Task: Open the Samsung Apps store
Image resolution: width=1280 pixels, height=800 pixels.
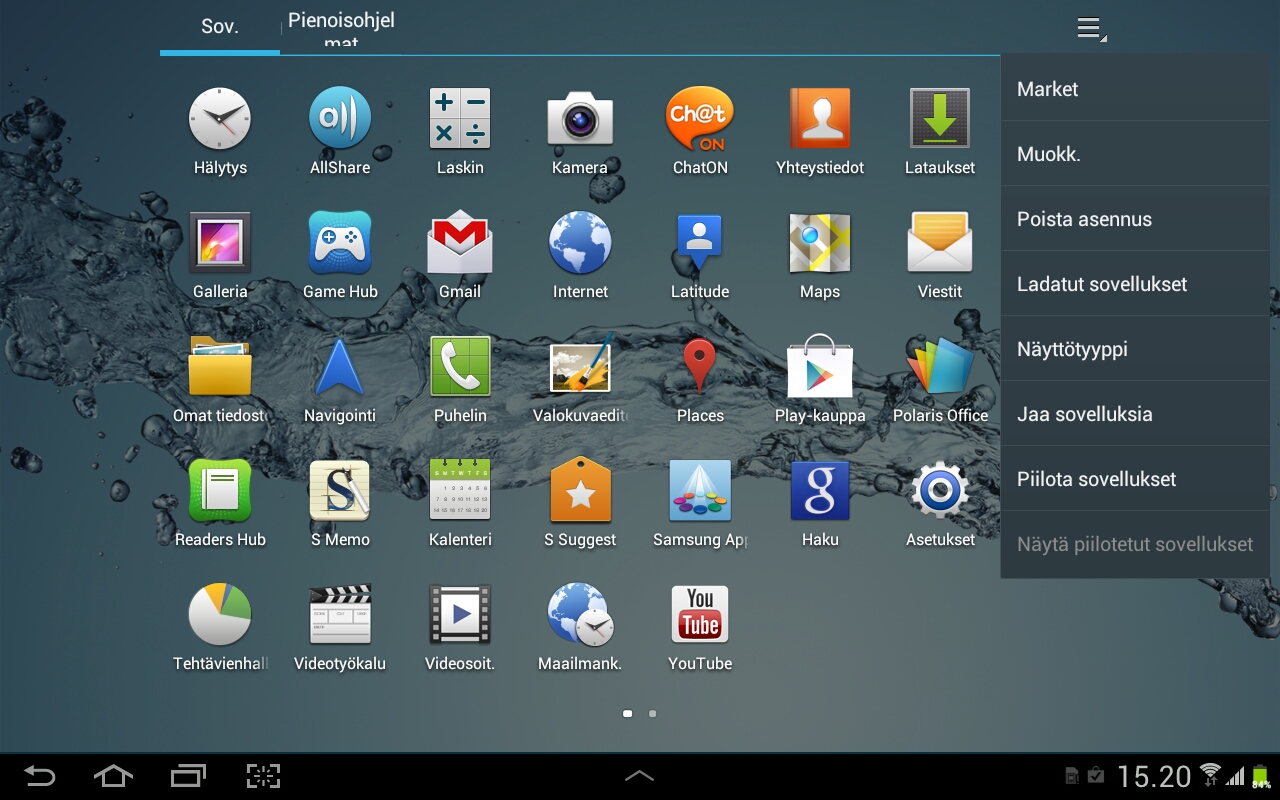Action: click(700, 504)
